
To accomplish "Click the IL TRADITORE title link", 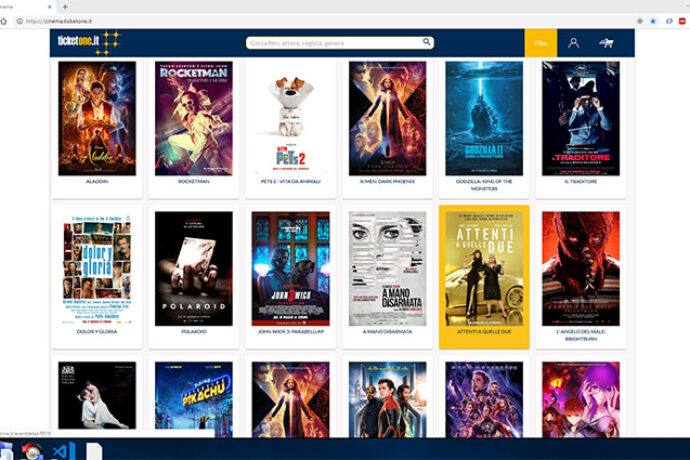I will [x=581, y=181].
